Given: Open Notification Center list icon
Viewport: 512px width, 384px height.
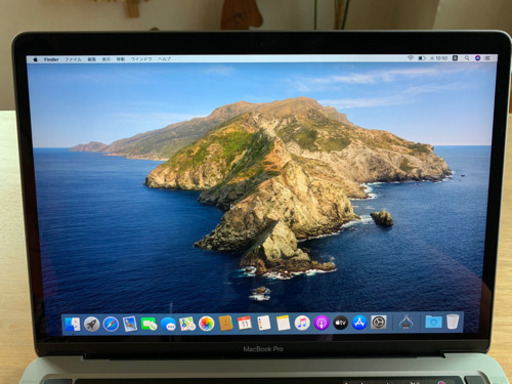Looking at the screenshot, I should 488,58.
